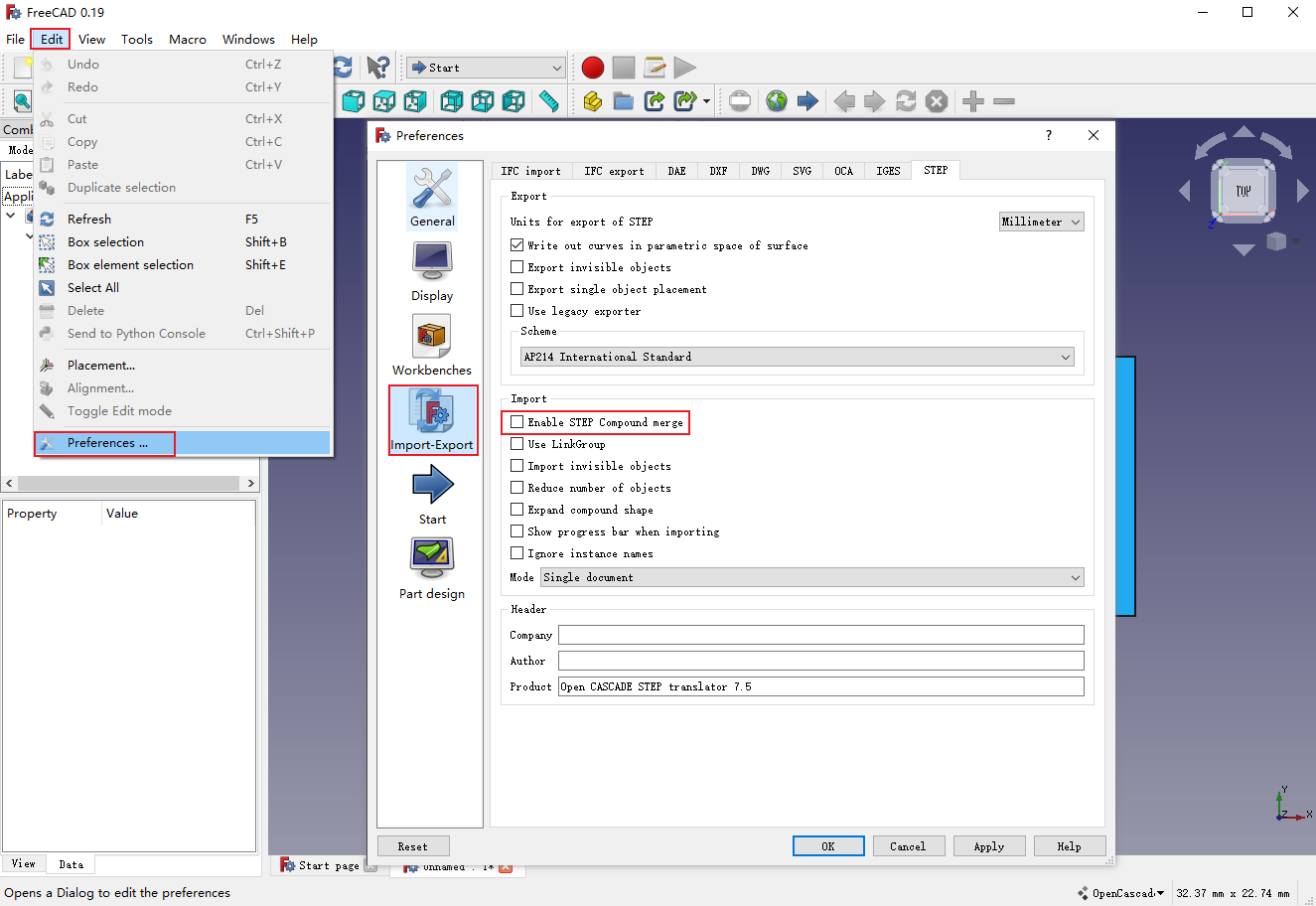Enable Export invisible objects checkbox

click(516, 266)
